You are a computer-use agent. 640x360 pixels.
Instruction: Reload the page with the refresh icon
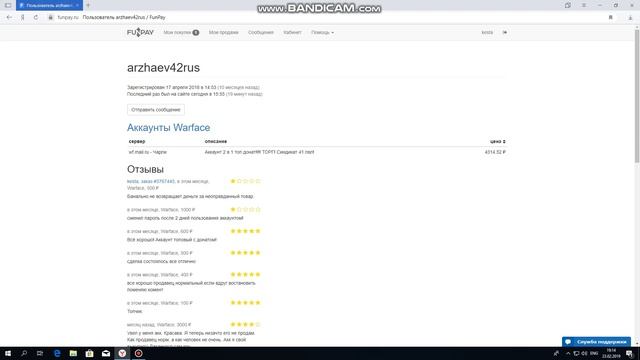pos(36,17)
